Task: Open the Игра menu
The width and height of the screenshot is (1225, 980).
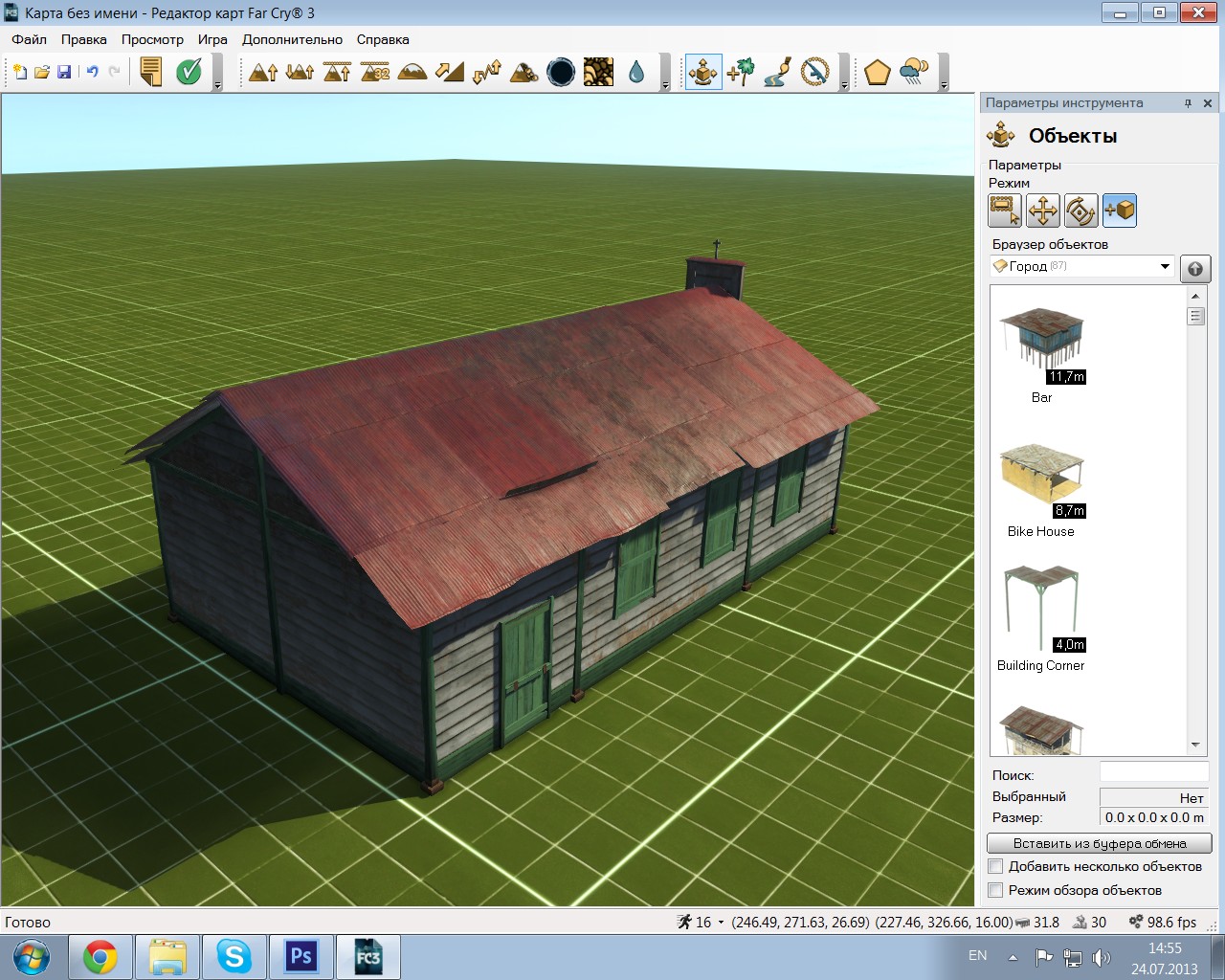Action: (x=212, y=39)
